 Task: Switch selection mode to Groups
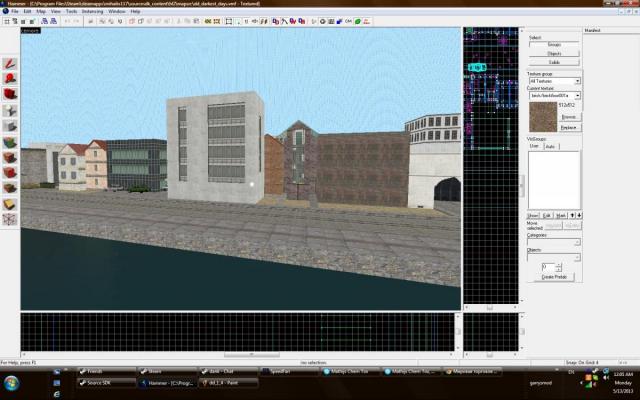[553, 44]
